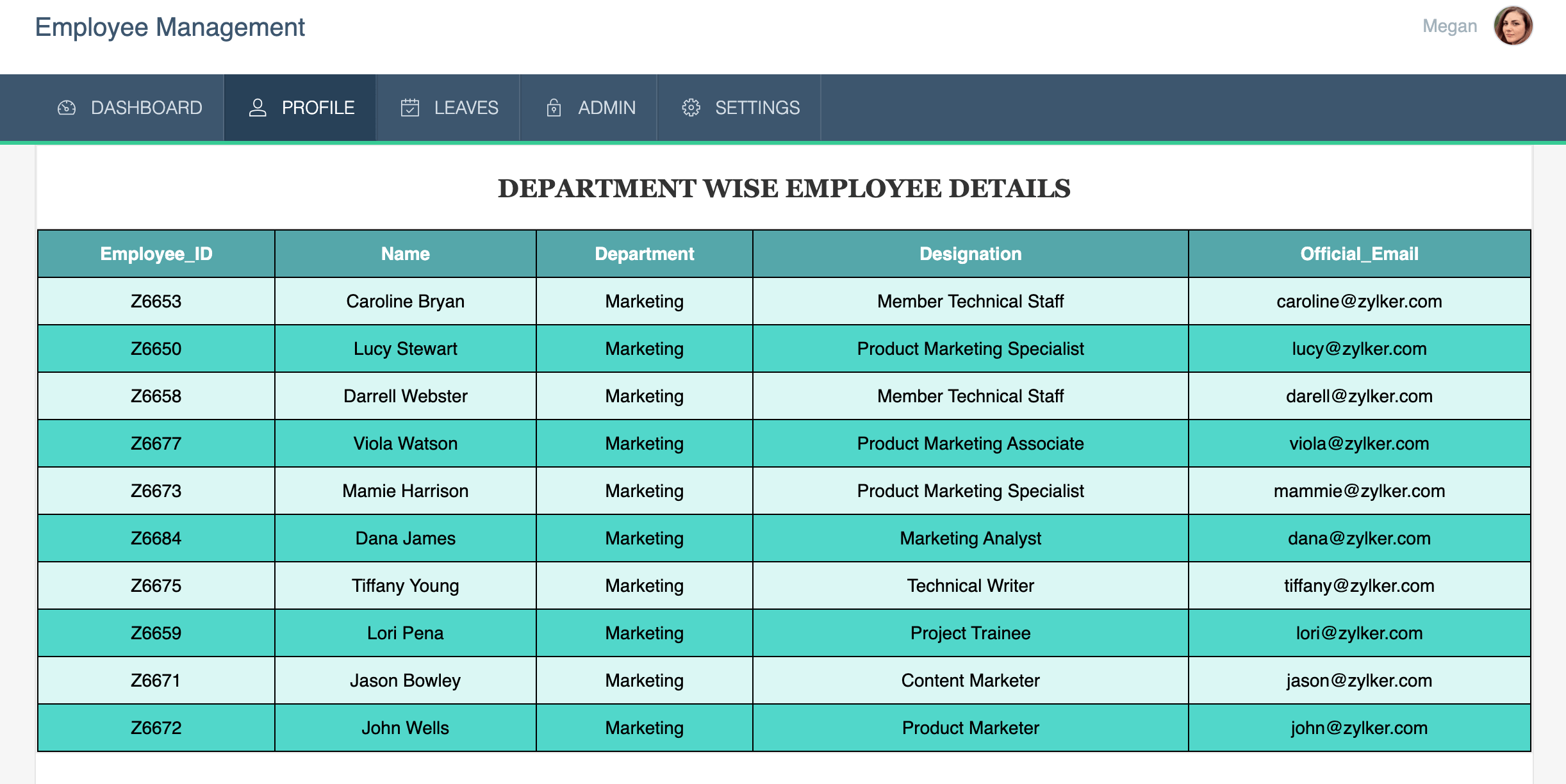Open Megan's profile avatar
This screenshot has height=784, width=1566.
1513,26
